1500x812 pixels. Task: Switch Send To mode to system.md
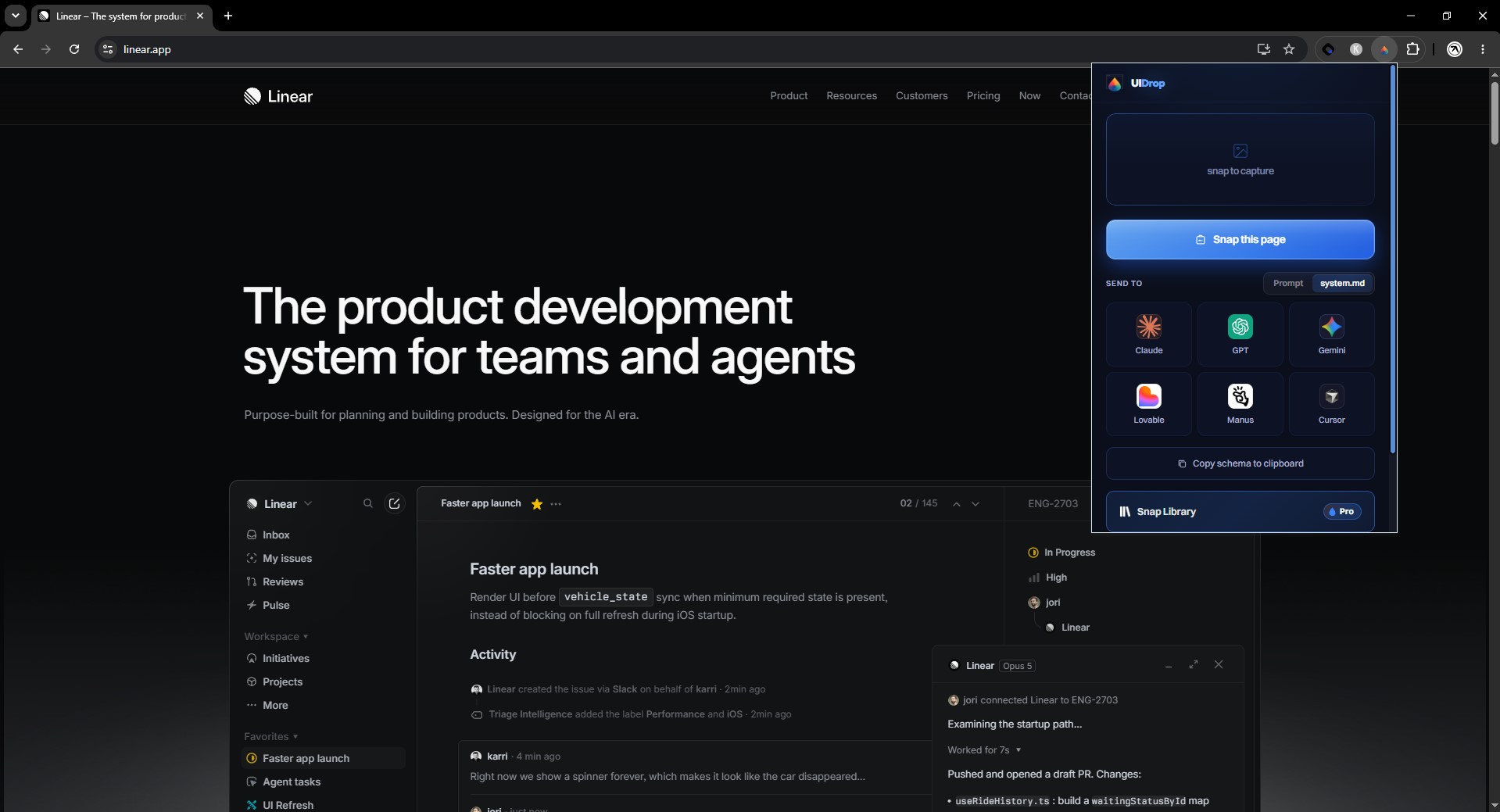[1342, 283]
